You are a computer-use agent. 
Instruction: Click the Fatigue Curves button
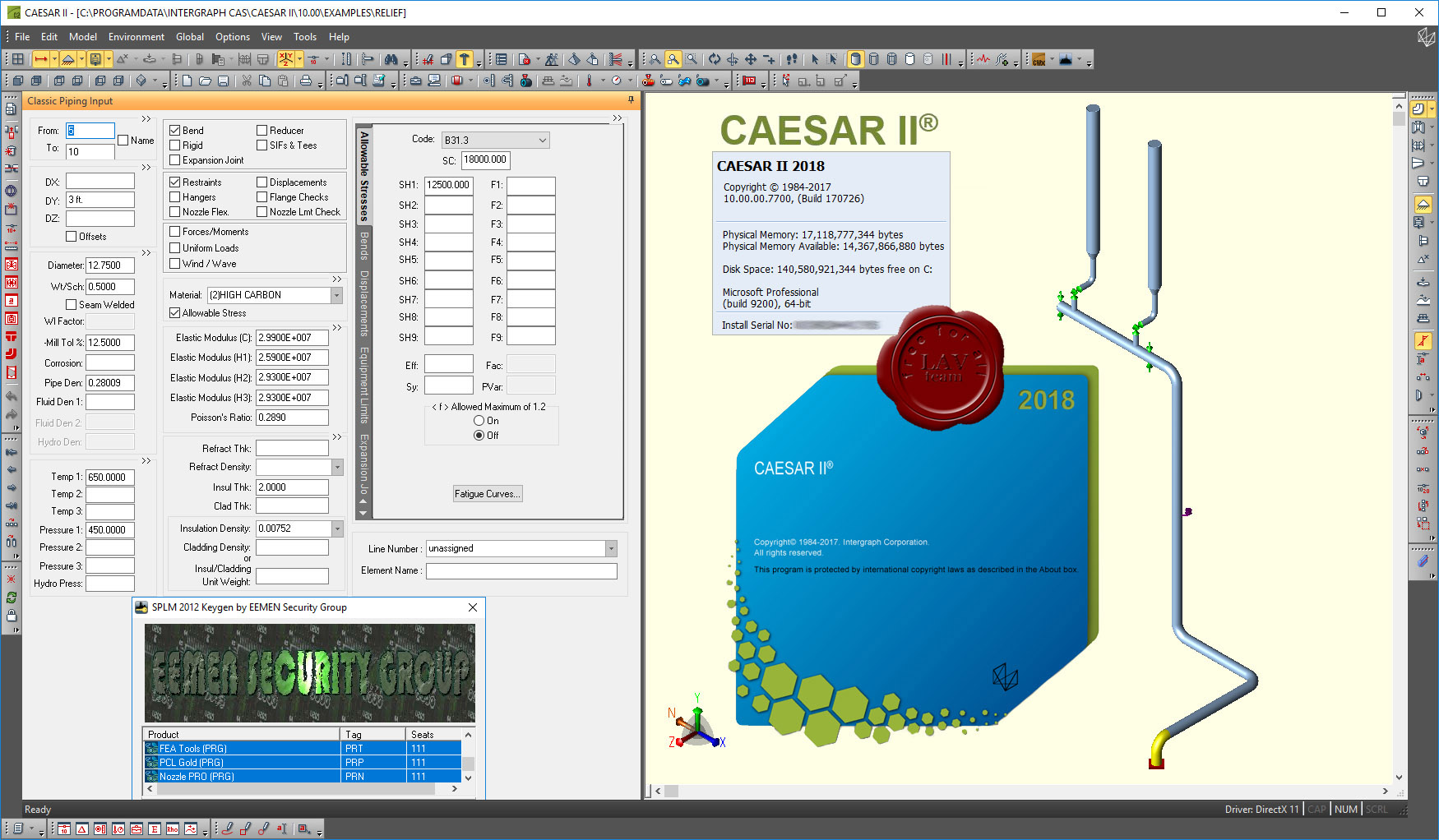[488, 494]
